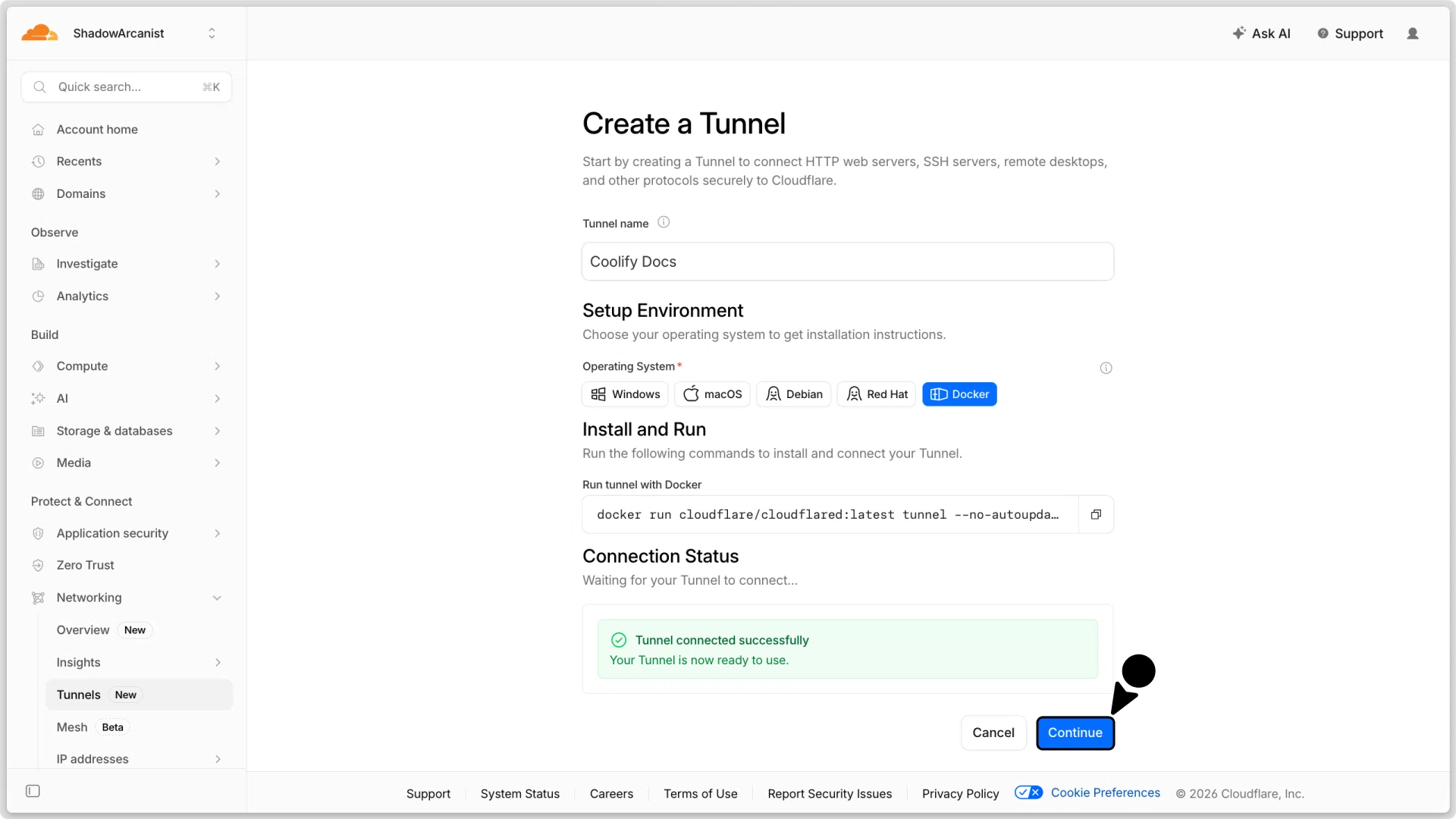Expand the Storage & databases menu
Image resolution: width=1456 pixels, height=819 pixels.
pyautogui.click(x=127, y=431)
